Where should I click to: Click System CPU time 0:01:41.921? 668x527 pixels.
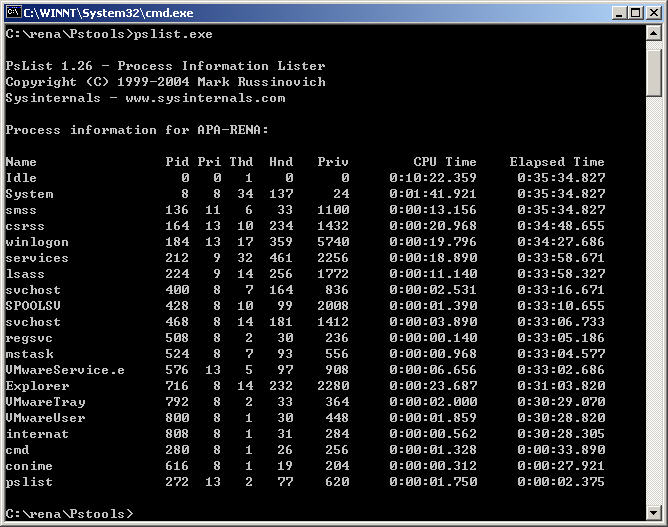[x=433, y=194]
